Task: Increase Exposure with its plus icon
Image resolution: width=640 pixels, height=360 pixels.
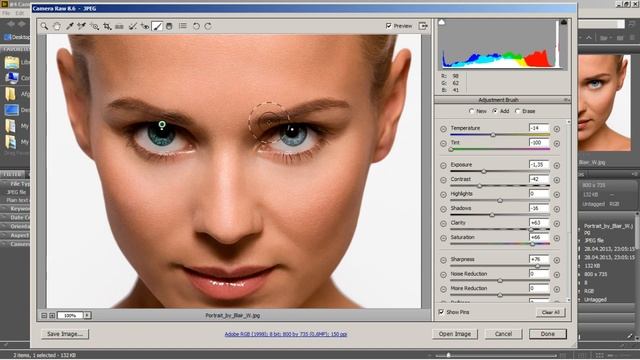Action: coord(557,165)
